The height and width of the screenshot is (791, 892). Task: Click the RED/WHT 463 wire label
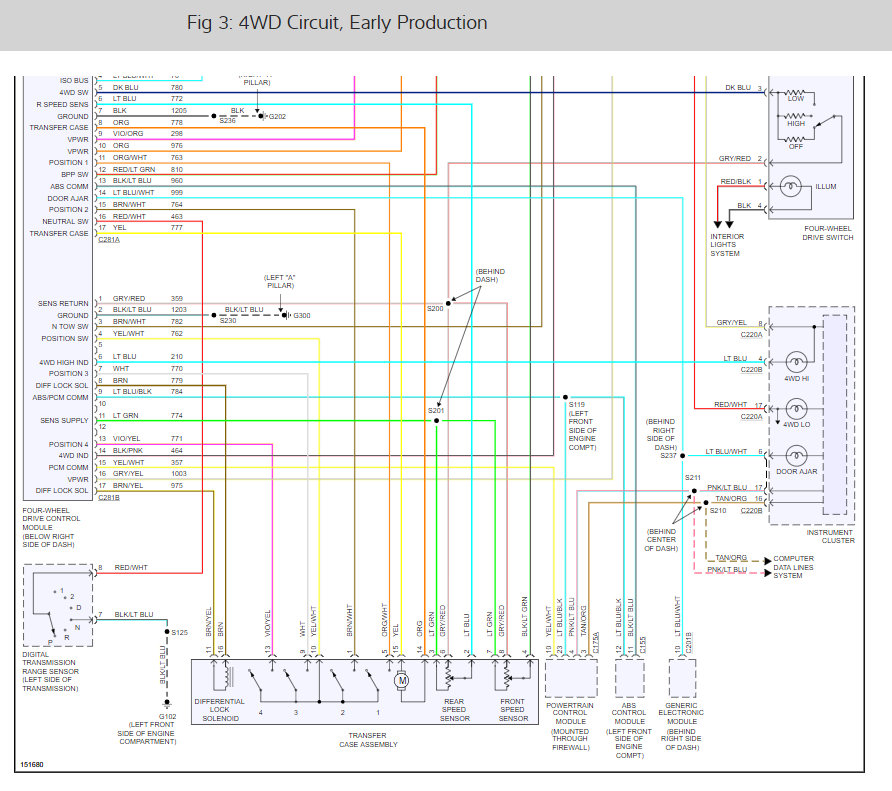[x=148, y=216]
